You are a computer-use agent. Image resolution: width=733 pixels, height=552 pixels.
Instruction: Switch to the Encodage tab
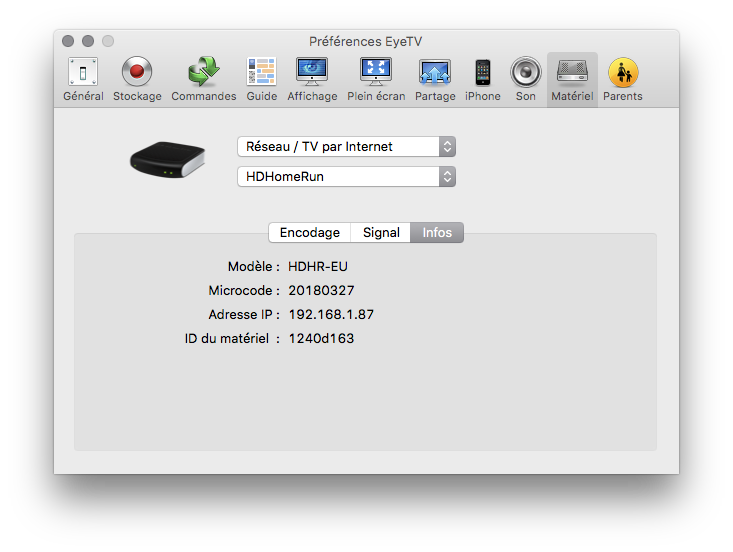tap(309, 232)
